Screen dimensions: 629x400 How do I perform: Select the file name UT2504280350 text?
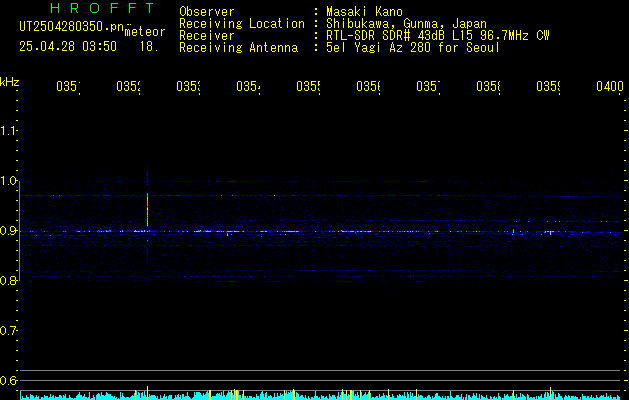click(x=71, y=27)
